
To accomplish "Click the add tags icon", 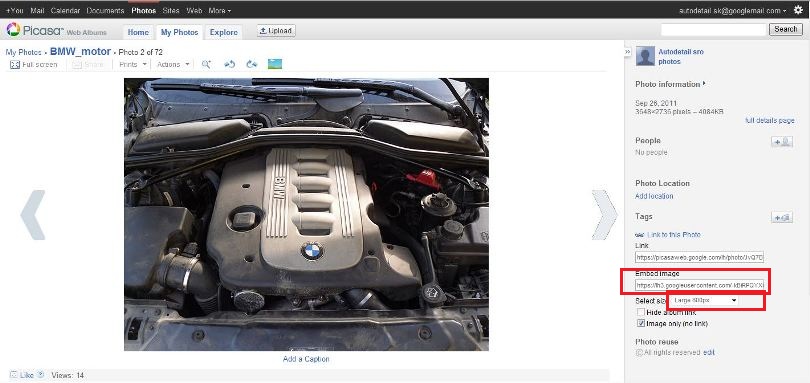I will [782, 218].
